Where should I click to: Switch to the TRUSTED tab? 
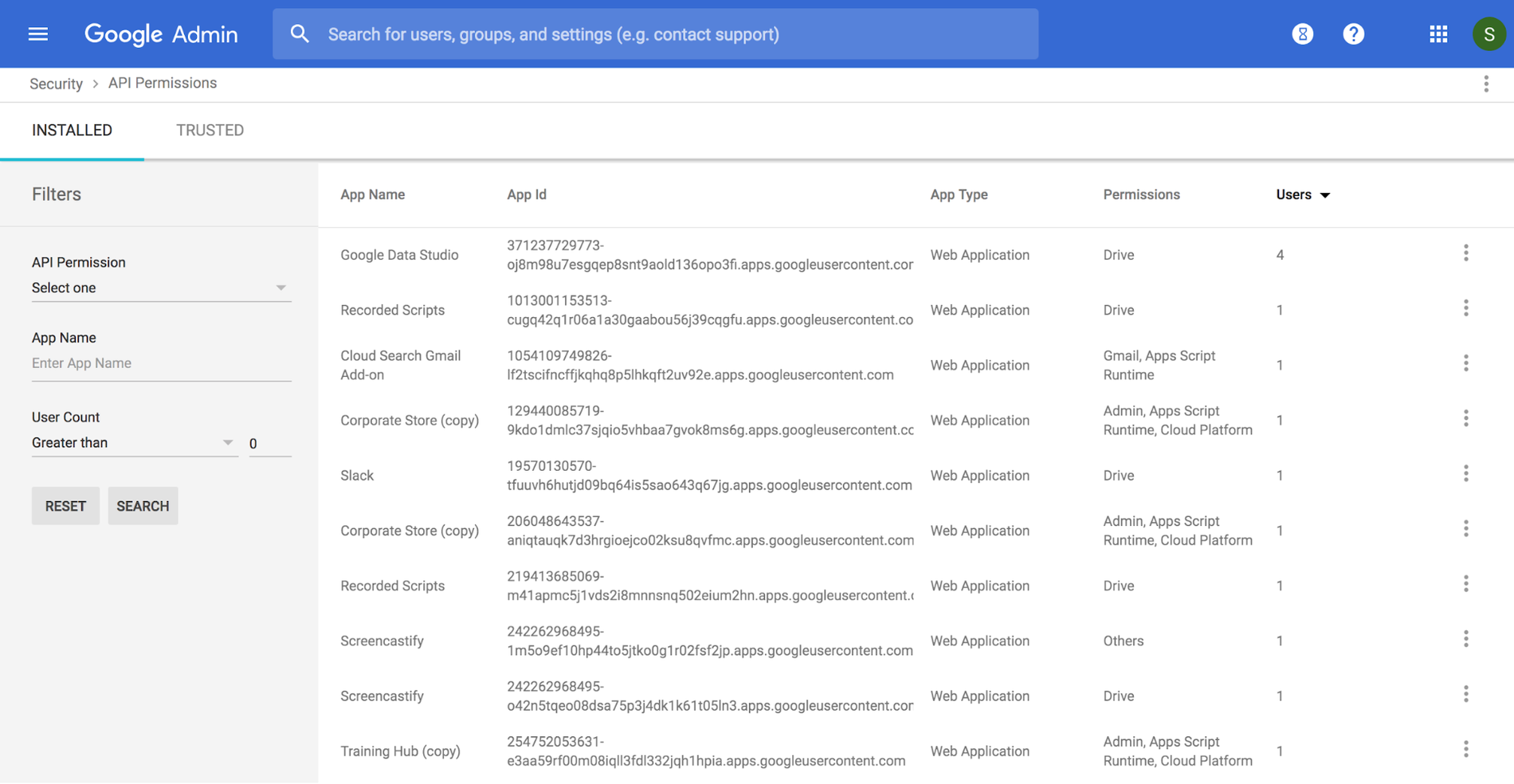tap(210, 130)
